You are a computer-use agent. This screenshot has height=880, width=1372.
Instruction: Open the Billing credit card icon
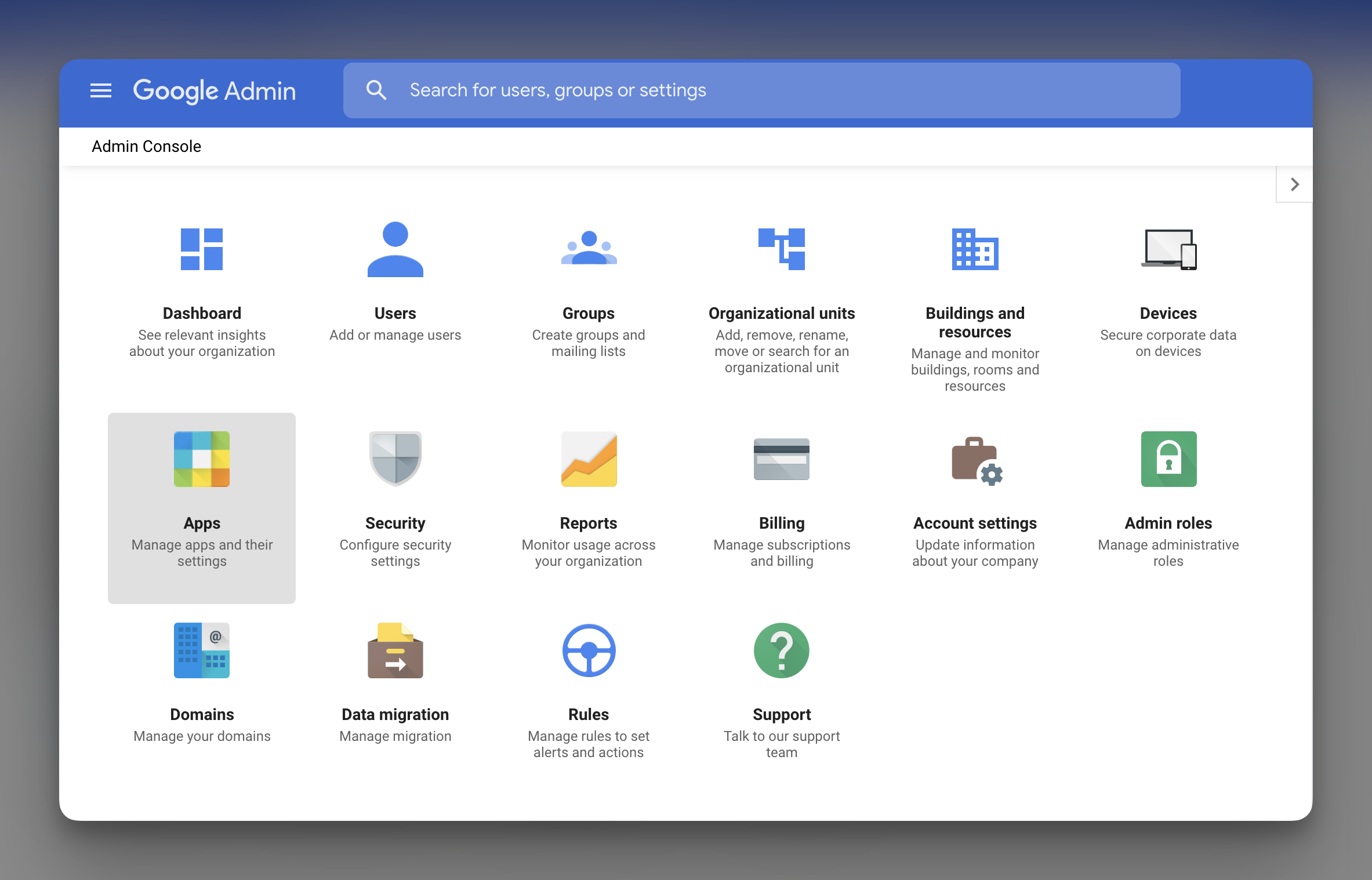(x=782, y=459)
